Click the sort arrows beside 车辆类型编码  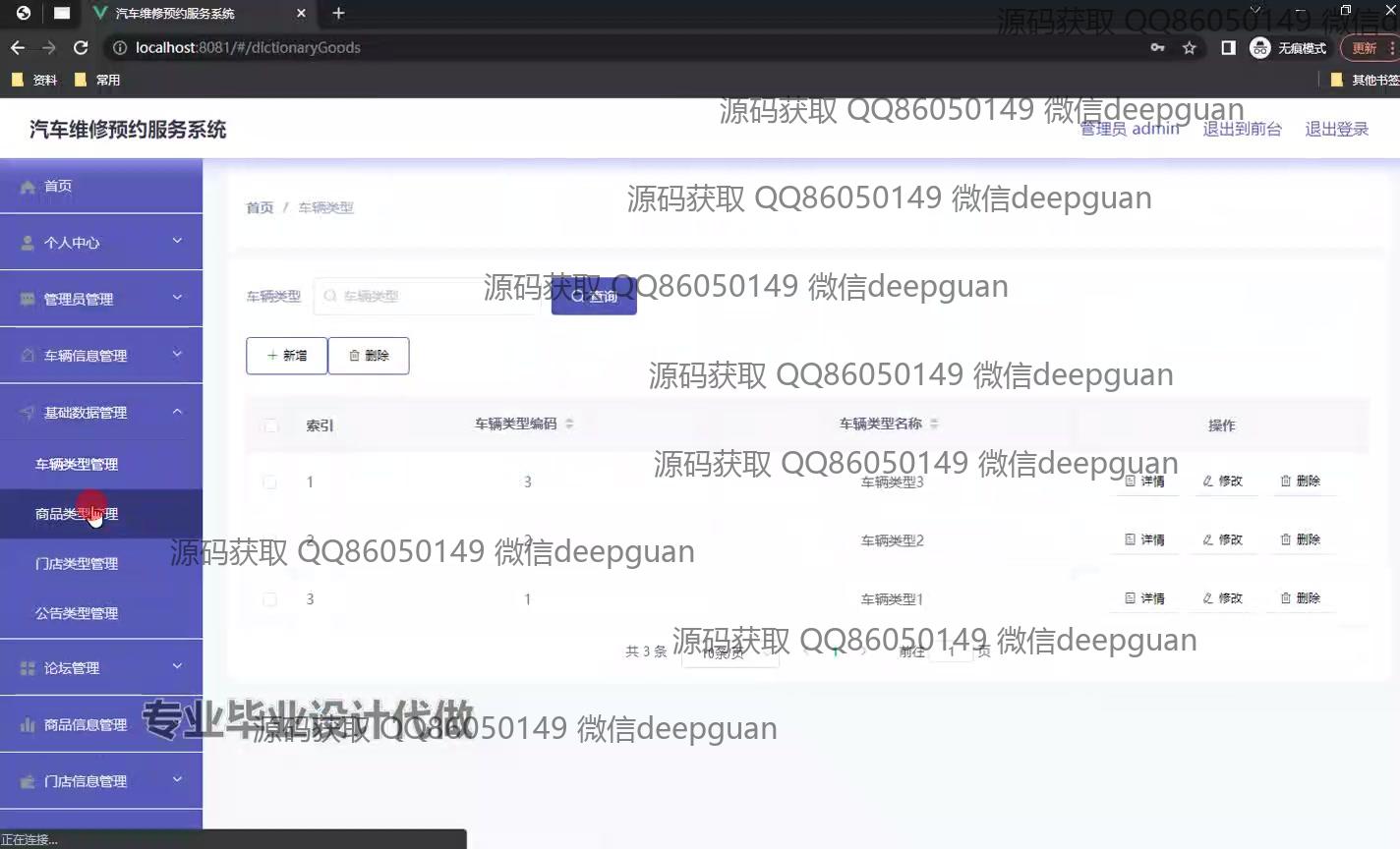[569, 424]
